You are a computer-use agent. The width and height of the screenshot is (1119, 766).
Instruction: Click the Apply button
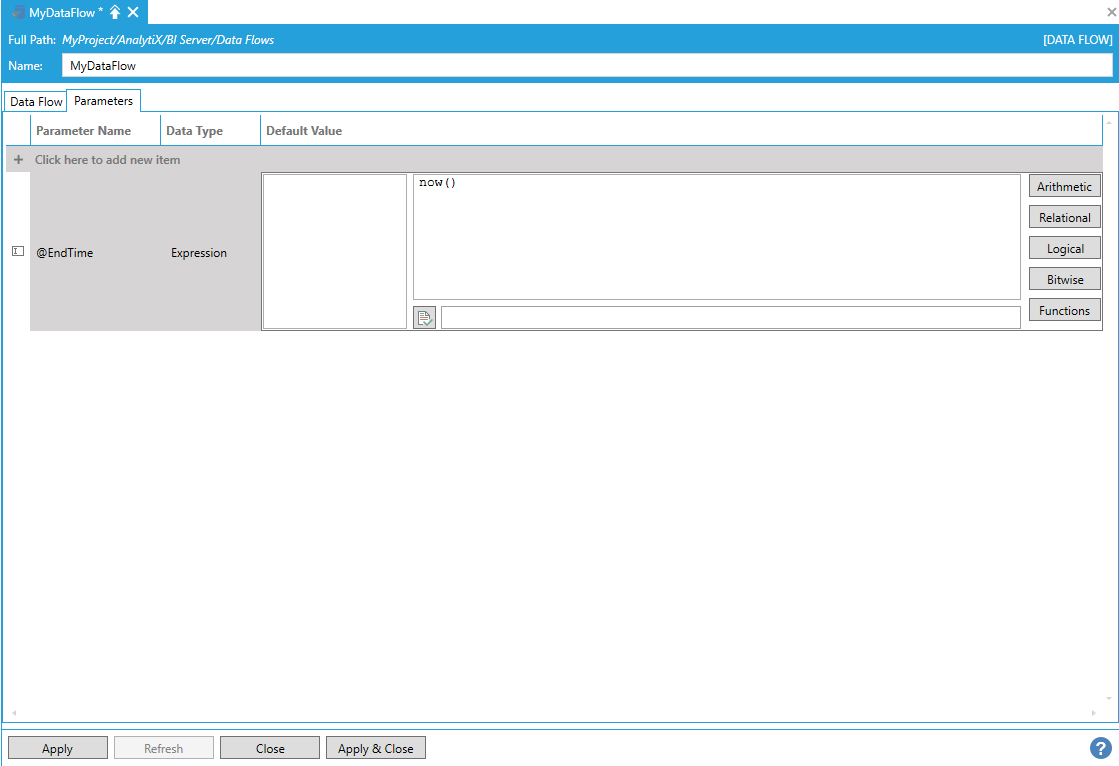pyautogui.click(x=57, y=748)
